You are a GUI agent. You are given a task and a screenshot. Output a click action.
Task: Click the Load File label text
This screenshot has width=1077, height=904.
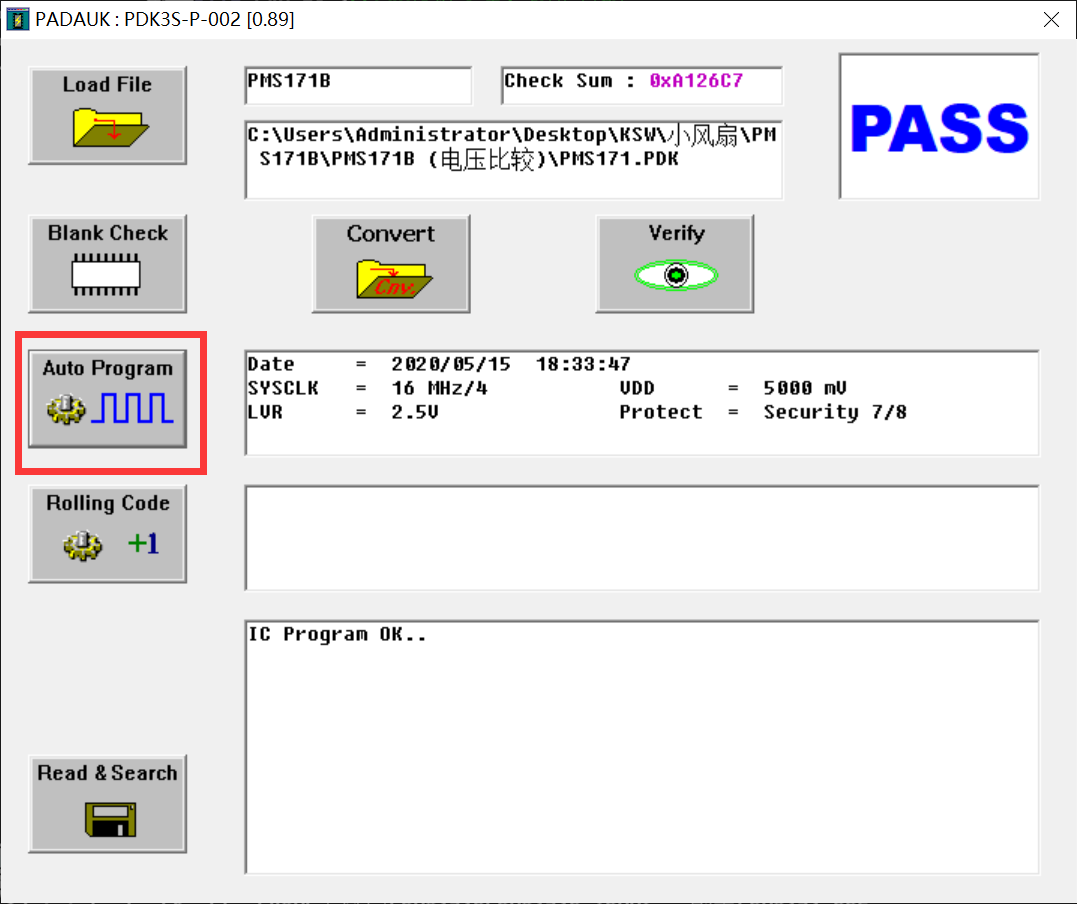[107, 84]
